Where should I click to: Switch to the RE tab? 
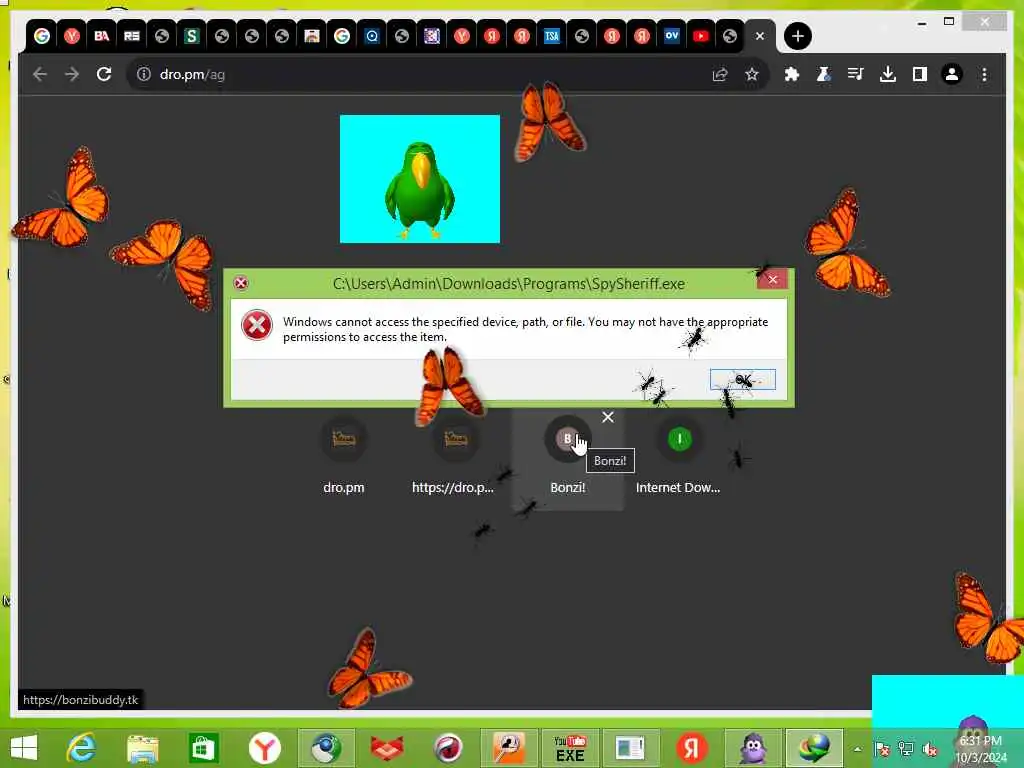tap(132, 36)
